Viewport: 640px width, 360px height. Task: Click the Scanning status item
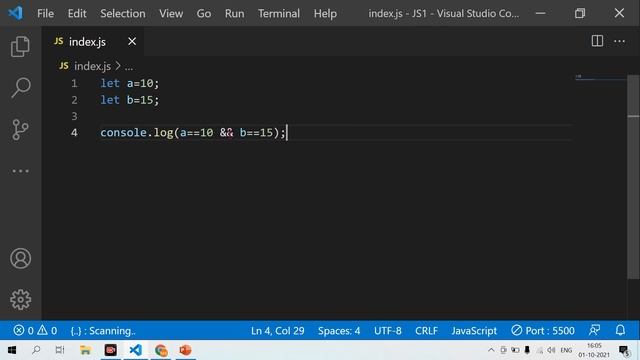click(x=103, y=331)
